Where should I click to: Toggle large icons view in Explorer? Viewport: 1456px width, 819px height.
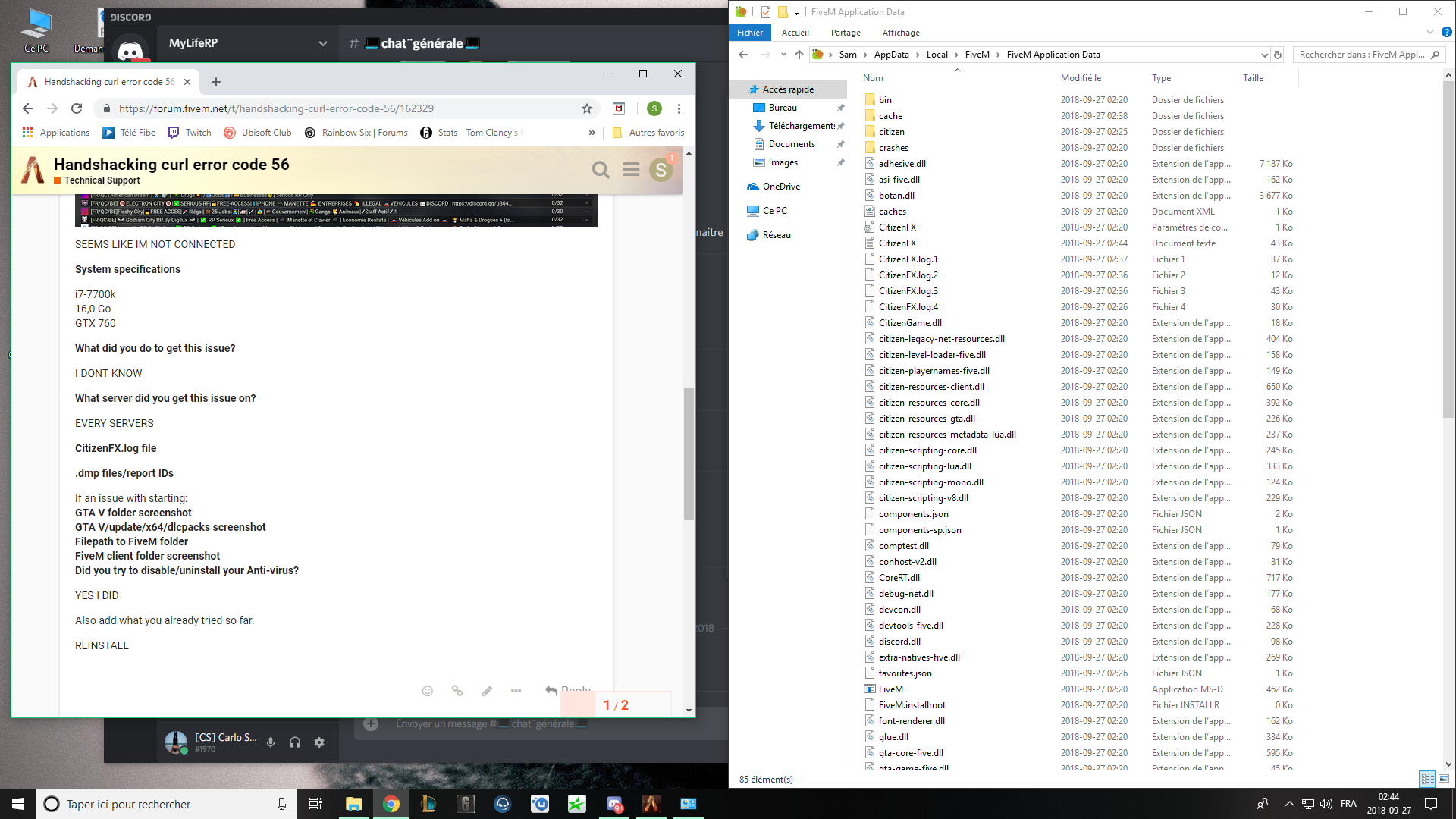[1444, 779]
